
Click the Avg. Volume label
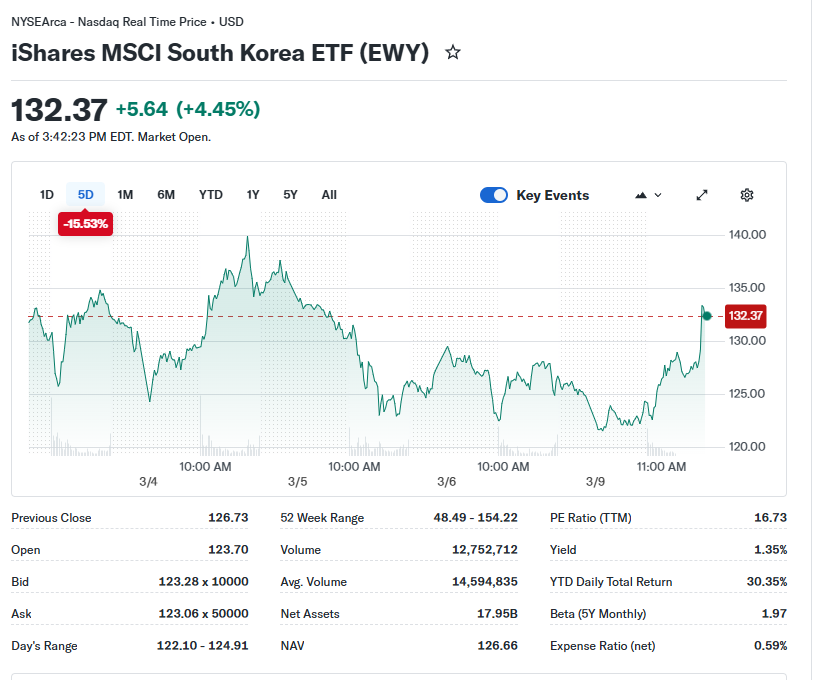pyautogui.click(x=313, y=582)
